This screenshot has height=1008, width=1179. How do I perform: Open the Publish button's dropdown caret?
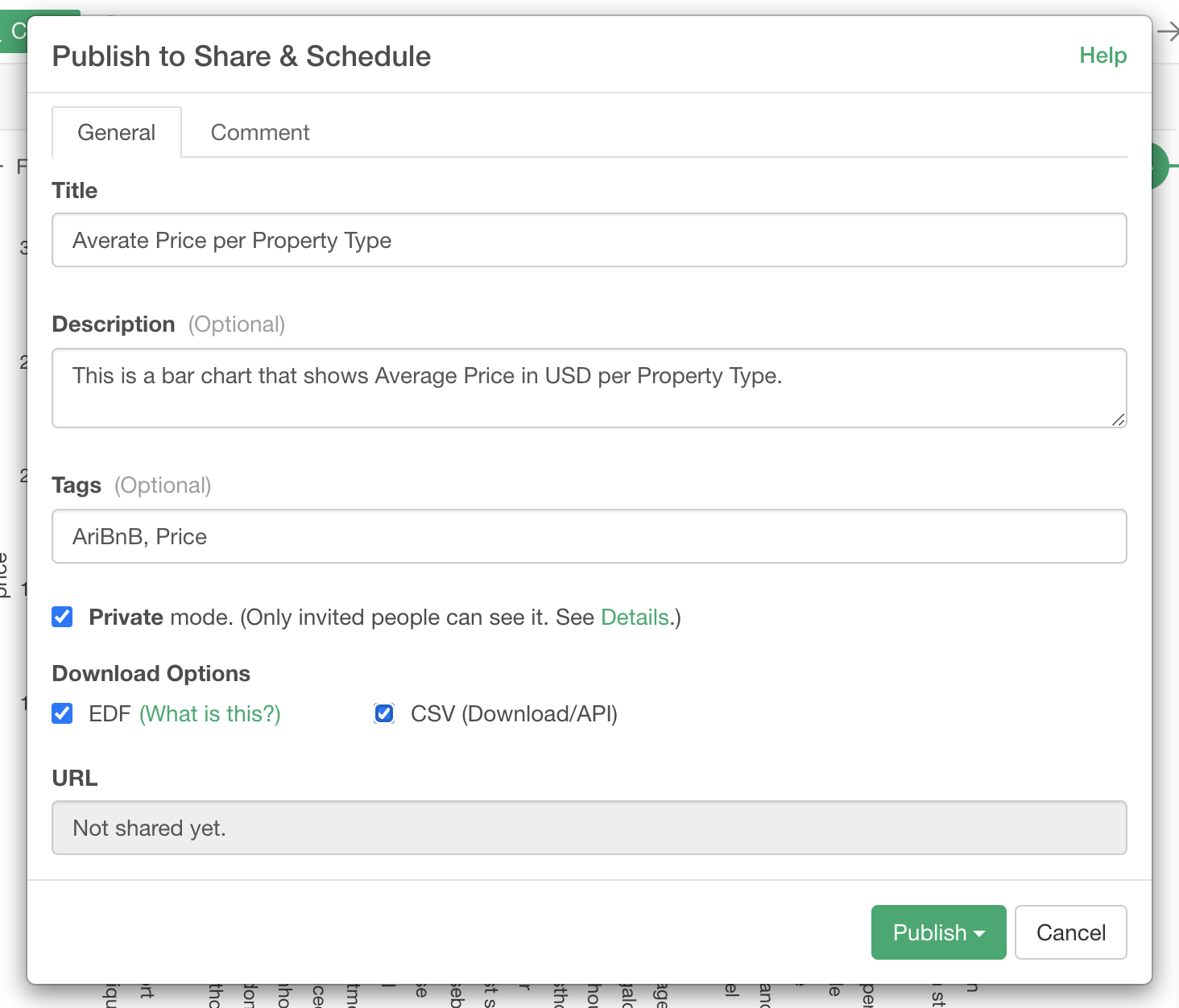[x=980, y=933]
